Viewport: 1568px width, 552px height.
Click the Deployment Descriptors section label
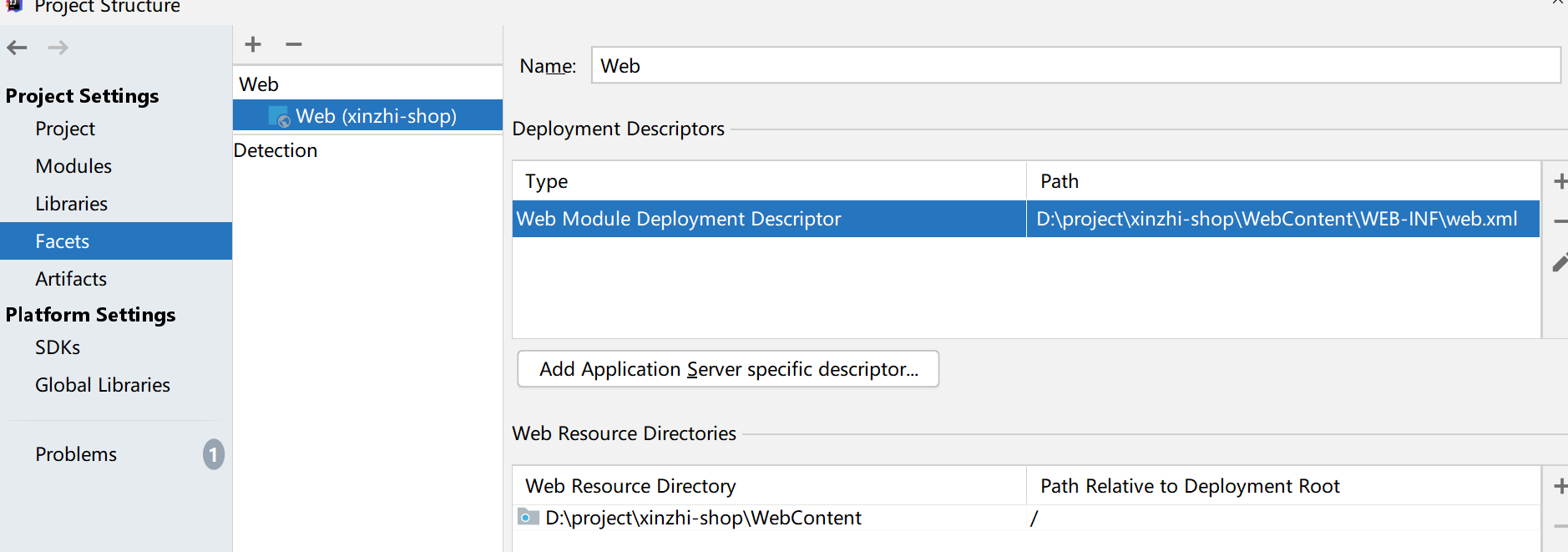coord(618,129)
